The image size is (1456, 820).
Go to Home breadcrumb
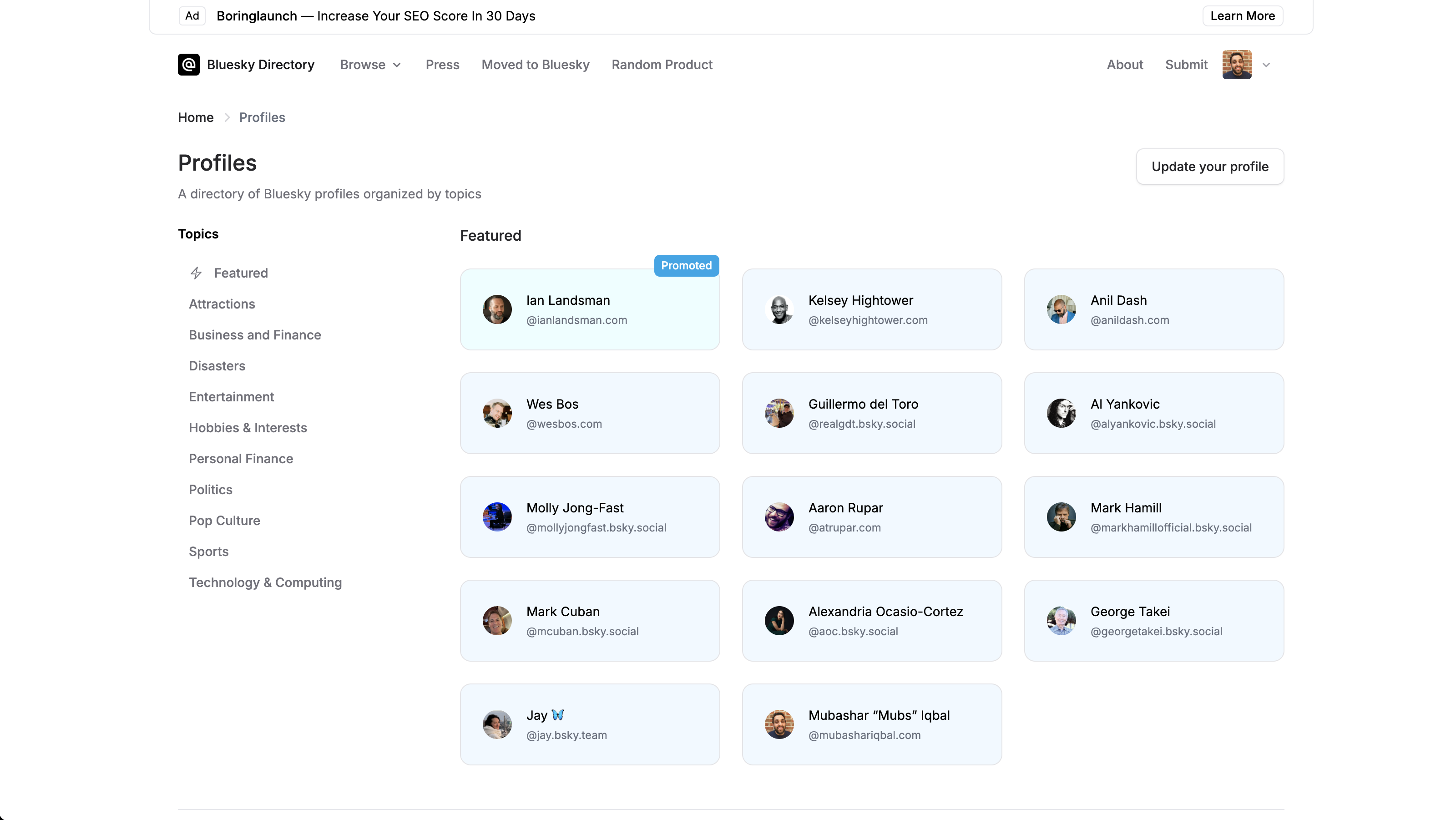(196, 117)
